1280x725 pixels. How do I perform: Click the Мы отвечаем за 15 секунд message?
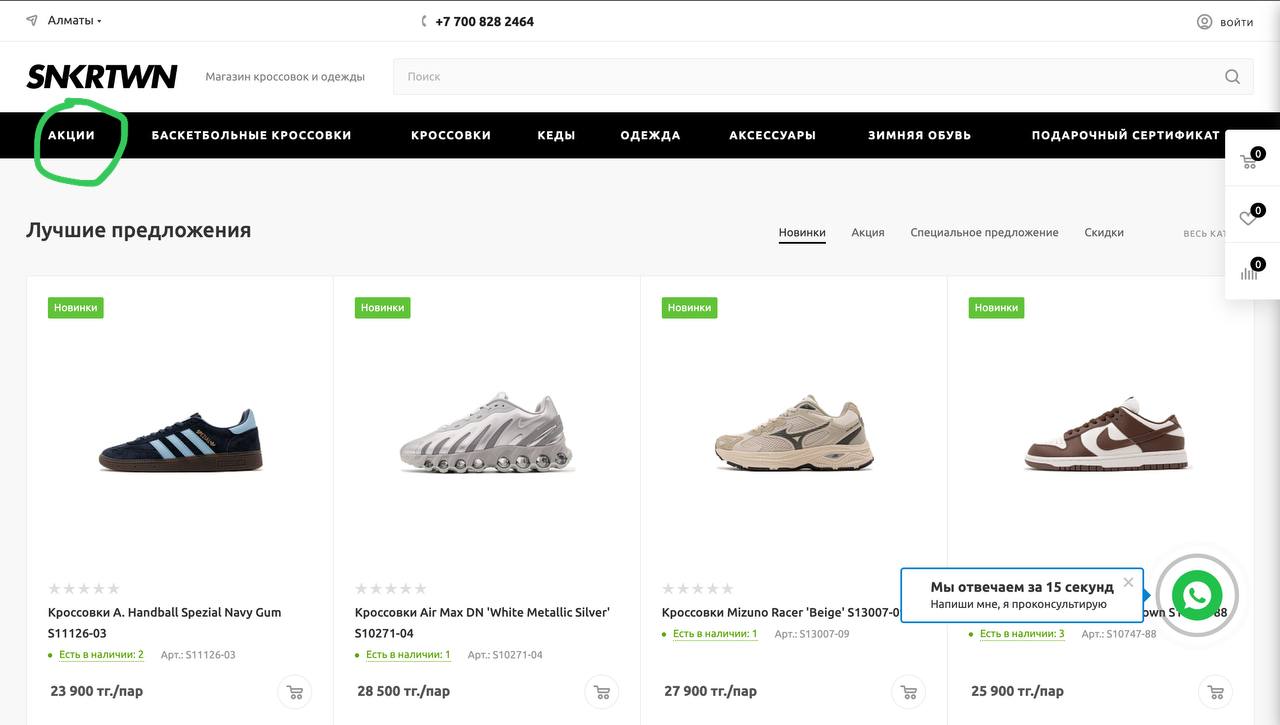[1022, 587]
